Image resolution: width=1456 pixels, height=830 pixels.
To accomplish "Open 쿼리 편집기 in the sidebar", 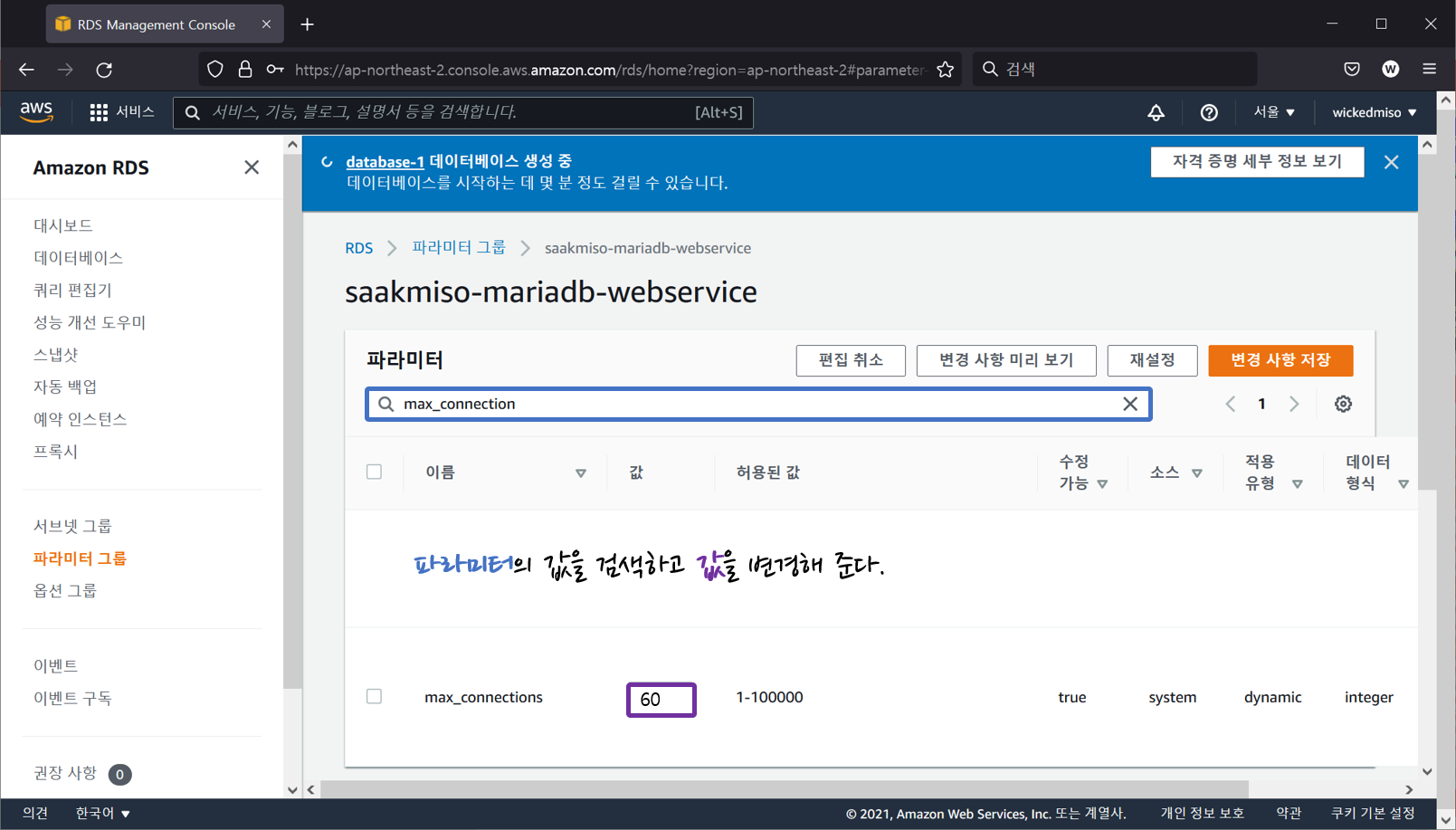I will pos(72,291).
